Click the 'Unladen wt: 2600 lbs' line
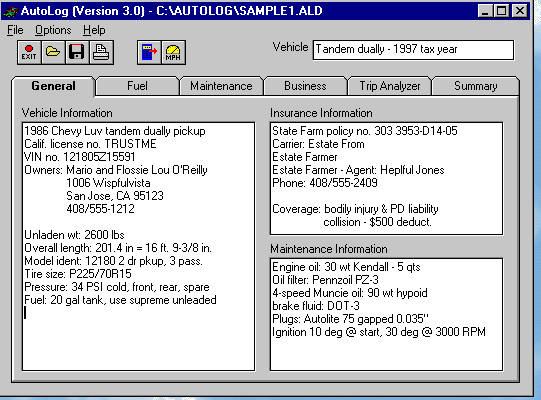This screenshot has height=400, width=541. pyautogui.click(x=74, y=235)
